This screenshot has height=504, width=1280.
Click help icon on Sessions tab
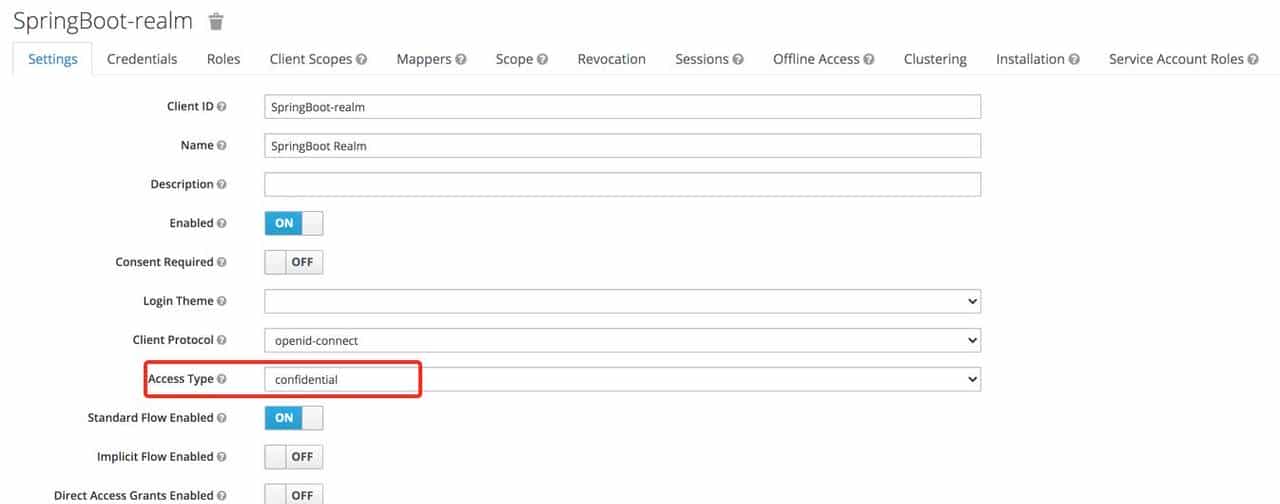(738, 60)
